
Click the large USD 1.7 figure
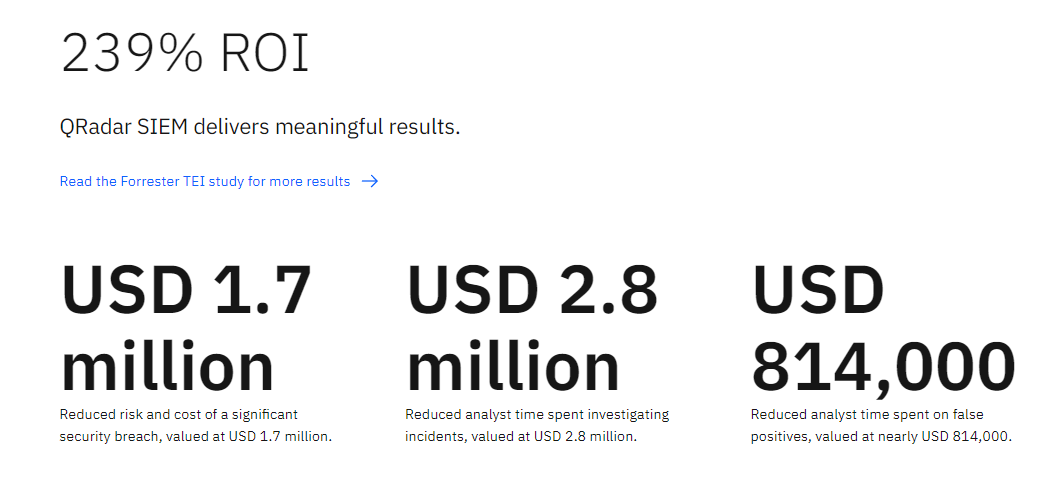point(186,291)
